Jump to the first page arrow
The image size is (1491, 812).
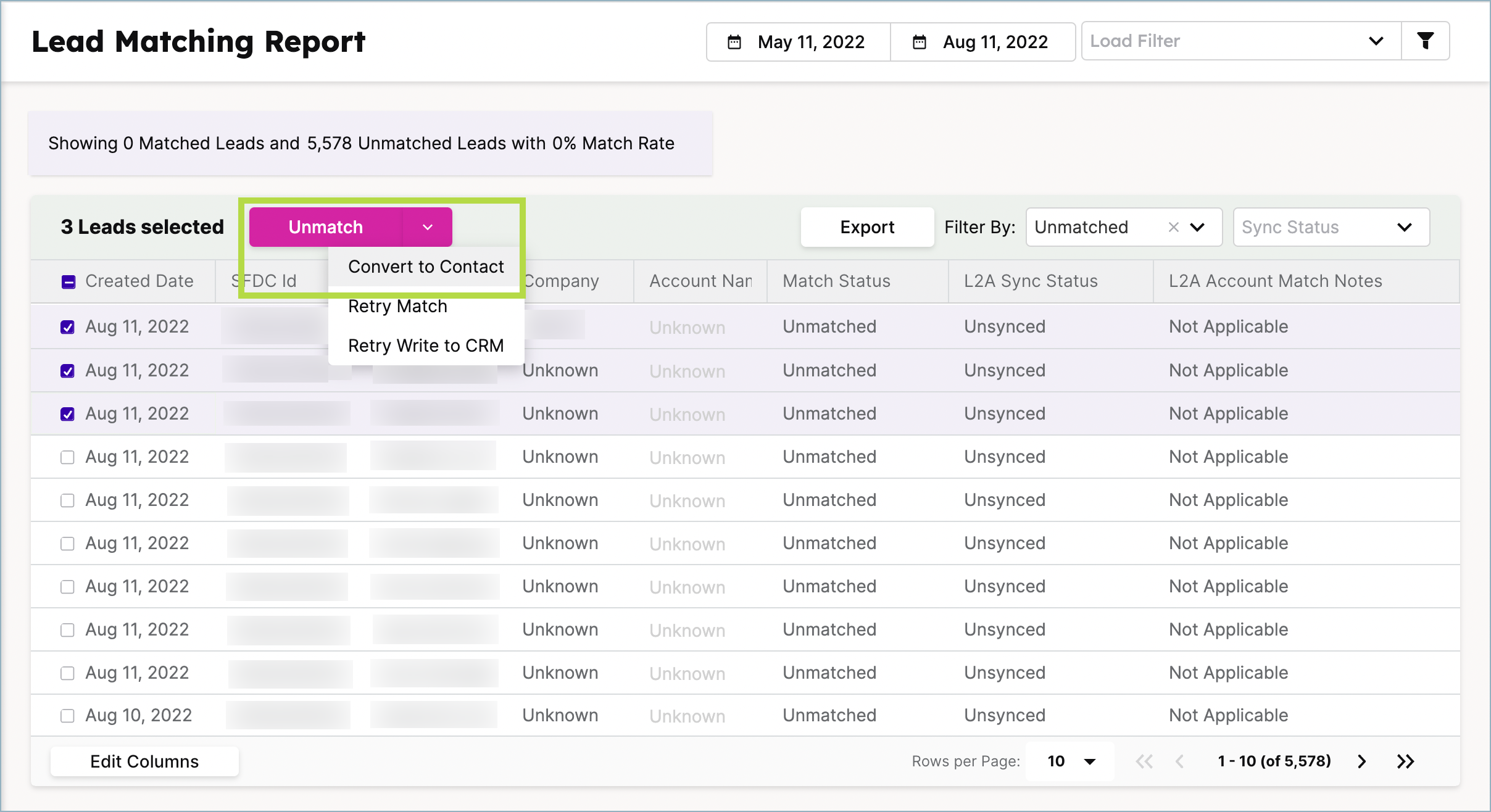(x=1144, y=761)
